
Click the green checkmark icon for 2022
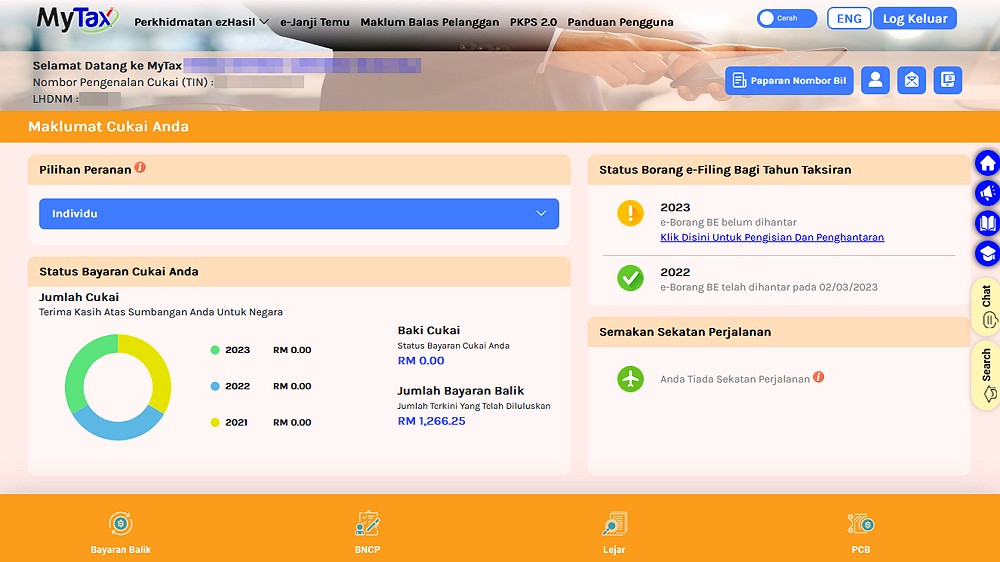[x=630, y=278]
